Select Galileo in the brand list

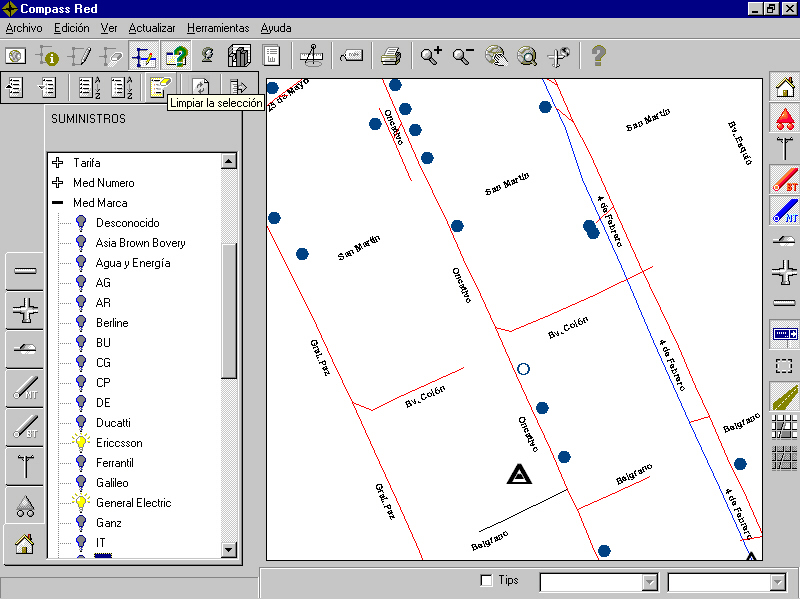[112, 483]
